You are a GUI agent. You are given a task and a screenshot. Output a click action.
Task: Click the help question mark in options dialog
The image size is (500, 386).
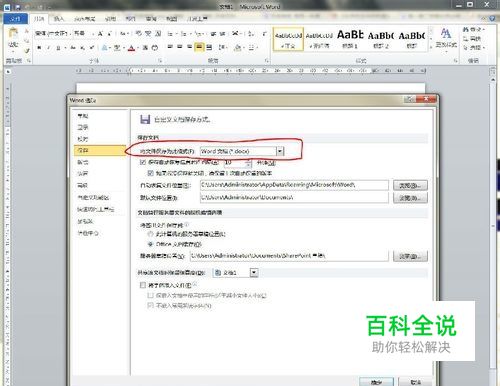pyautogui.click(x=410, y=99)
